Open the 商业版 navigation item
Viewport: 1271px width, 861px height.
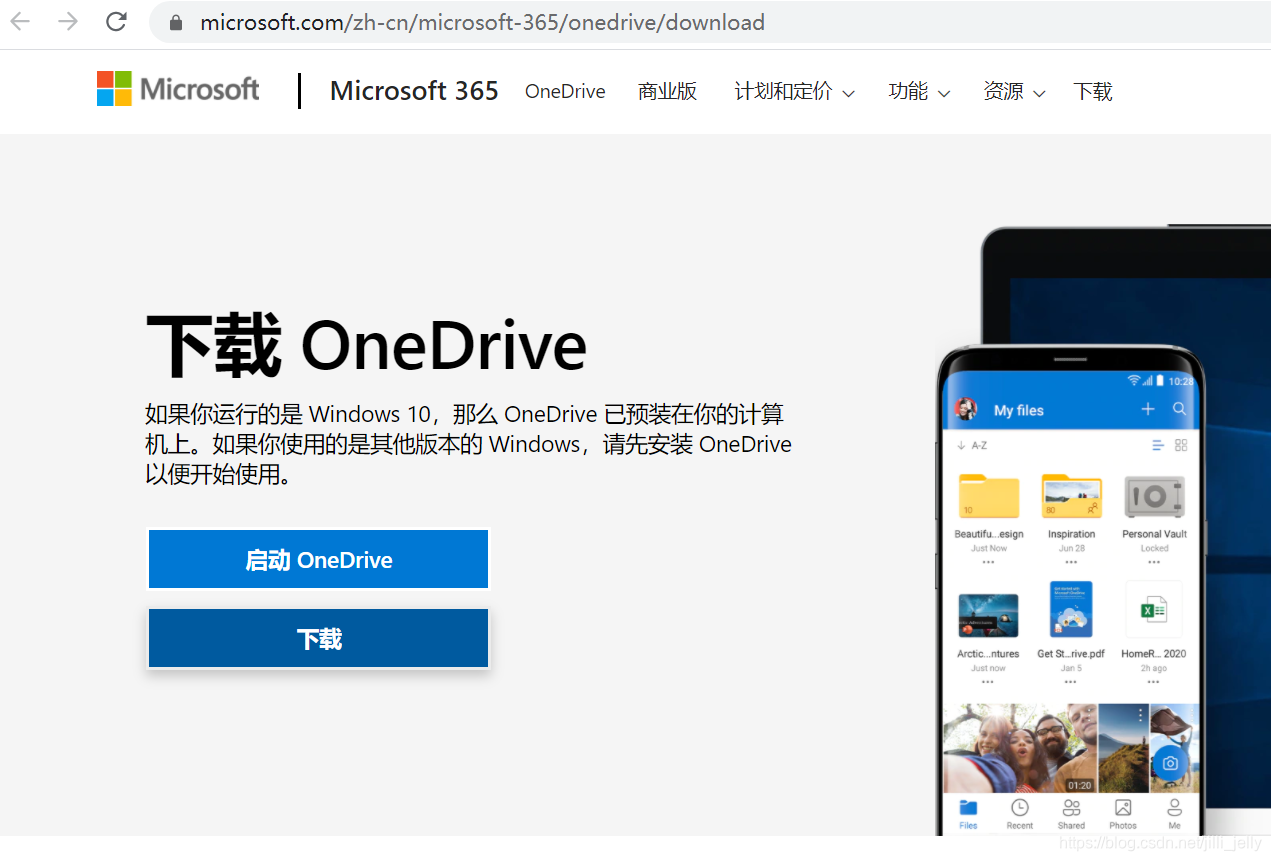[667, 92]
